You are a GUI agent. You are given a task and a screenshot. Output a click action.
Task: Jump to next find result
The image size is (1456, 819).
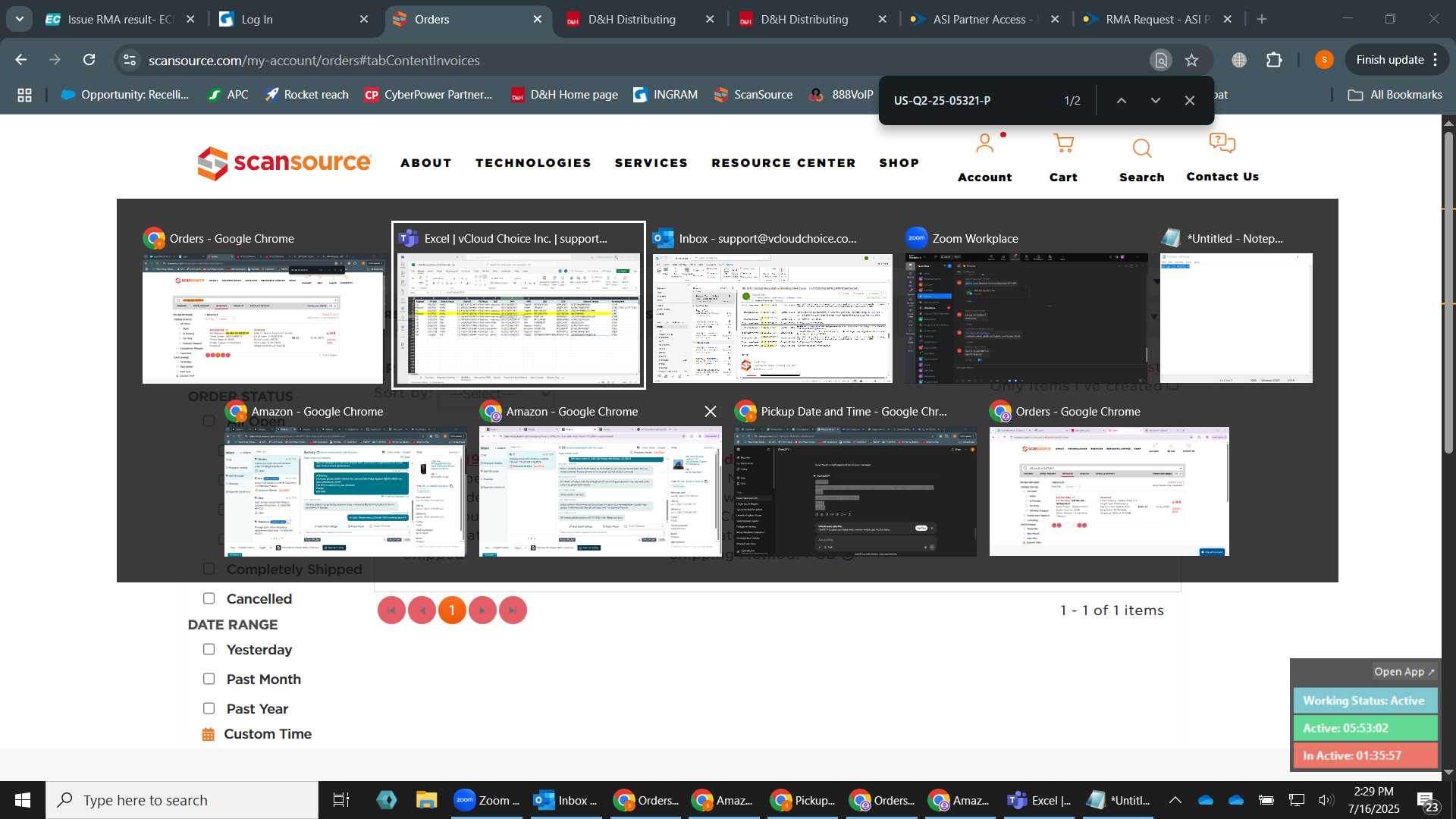pyautogui.click(x=1155, y=101)
